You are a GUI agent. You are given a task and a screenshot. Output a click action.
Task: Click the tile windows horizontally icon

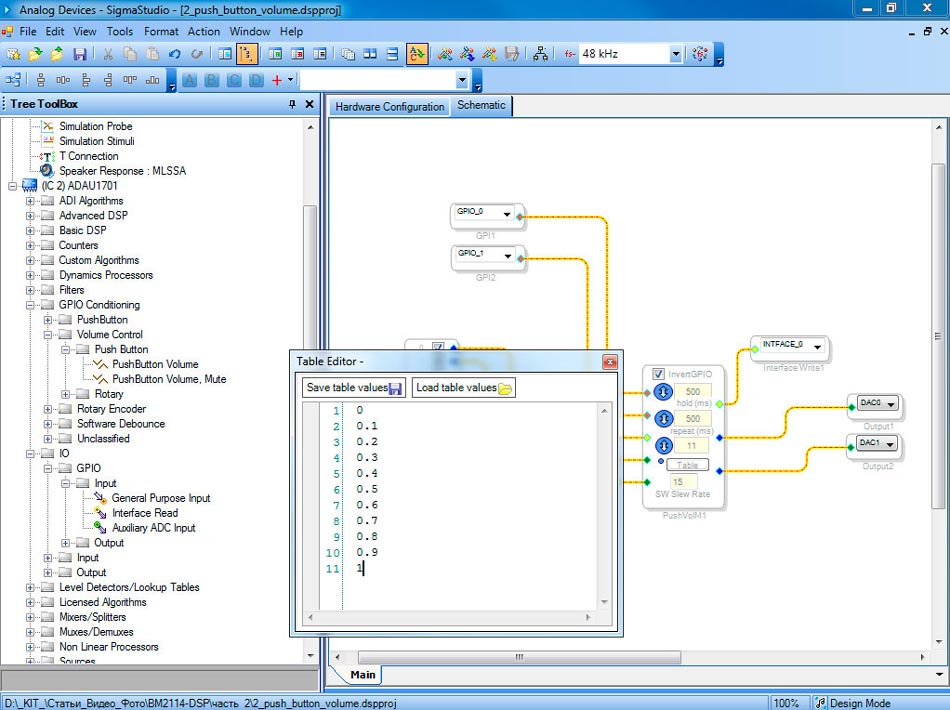[392, 54]
